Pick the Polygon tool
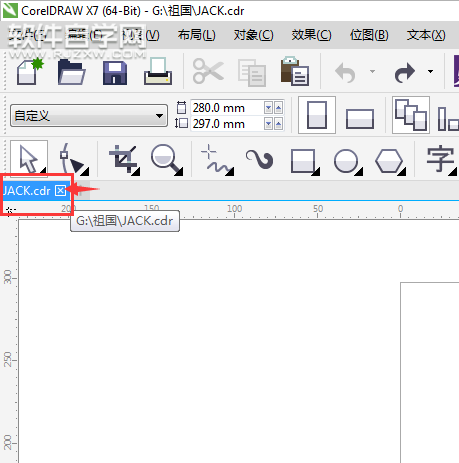The image size is (459, 463). pyautogui.click(x=390, y=161)
